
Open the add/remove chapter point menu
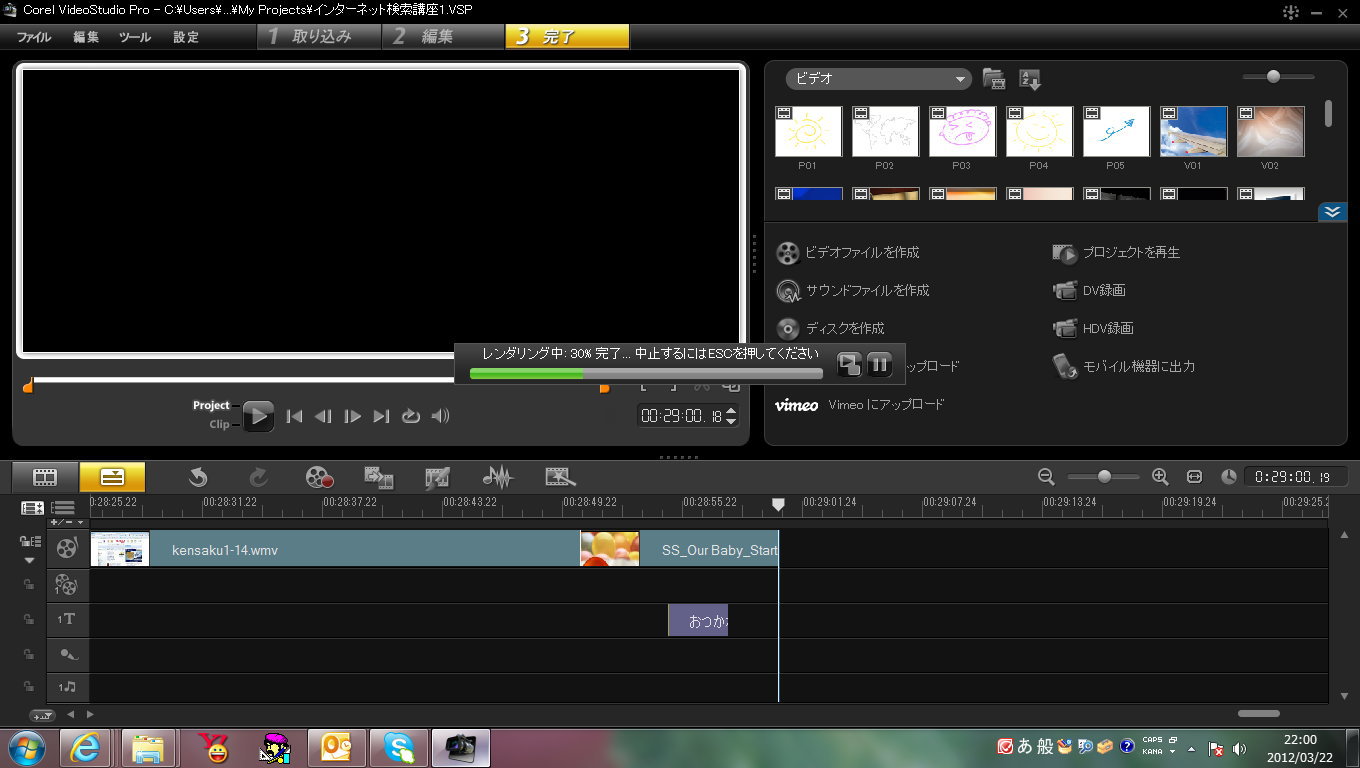pos(67,522)
